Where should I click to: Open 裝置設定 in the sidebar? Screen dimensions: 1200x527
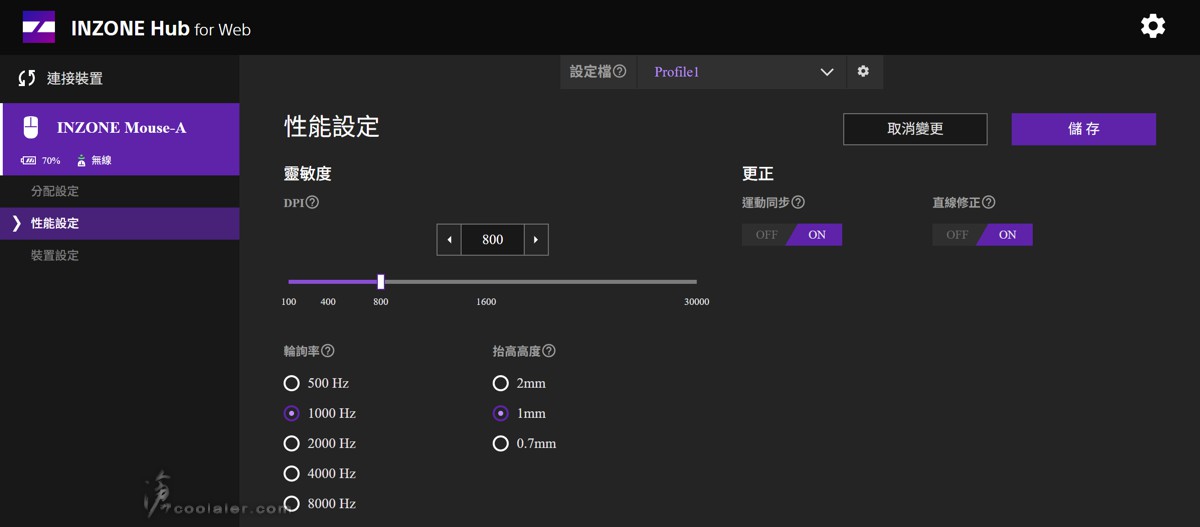55,255
